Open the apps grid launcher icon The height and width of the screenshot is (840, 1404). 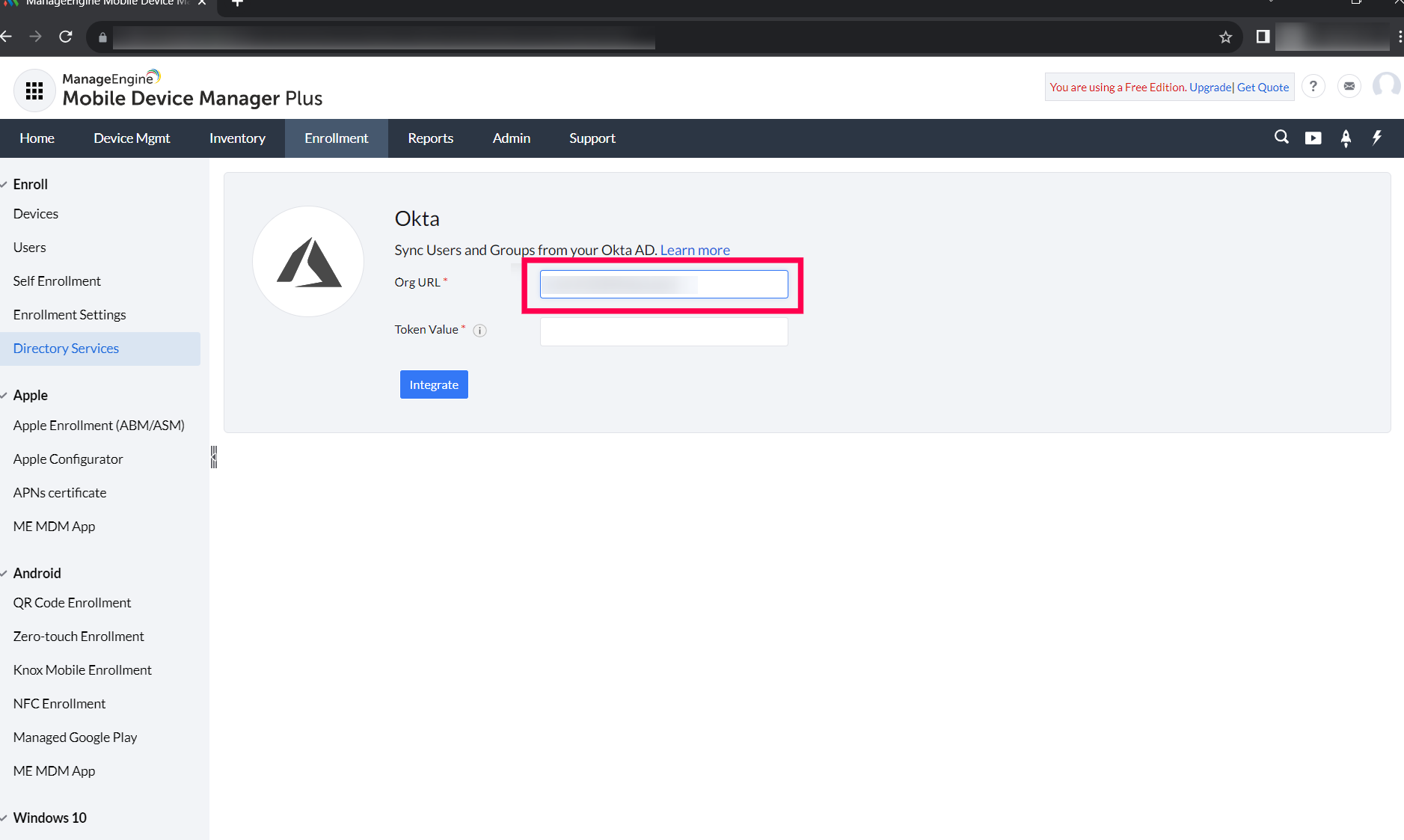point(34,91)
